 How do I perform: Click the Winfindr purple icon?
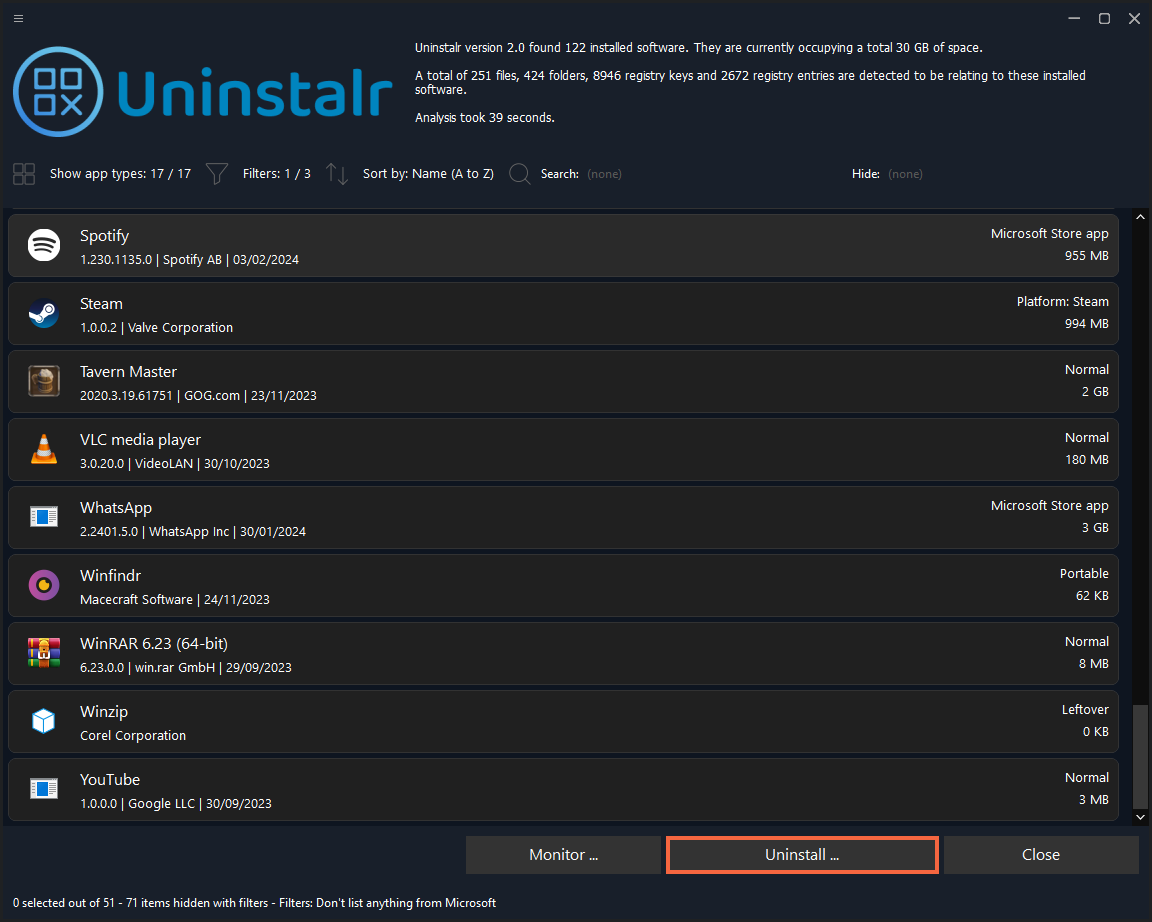tap(44, 586)
